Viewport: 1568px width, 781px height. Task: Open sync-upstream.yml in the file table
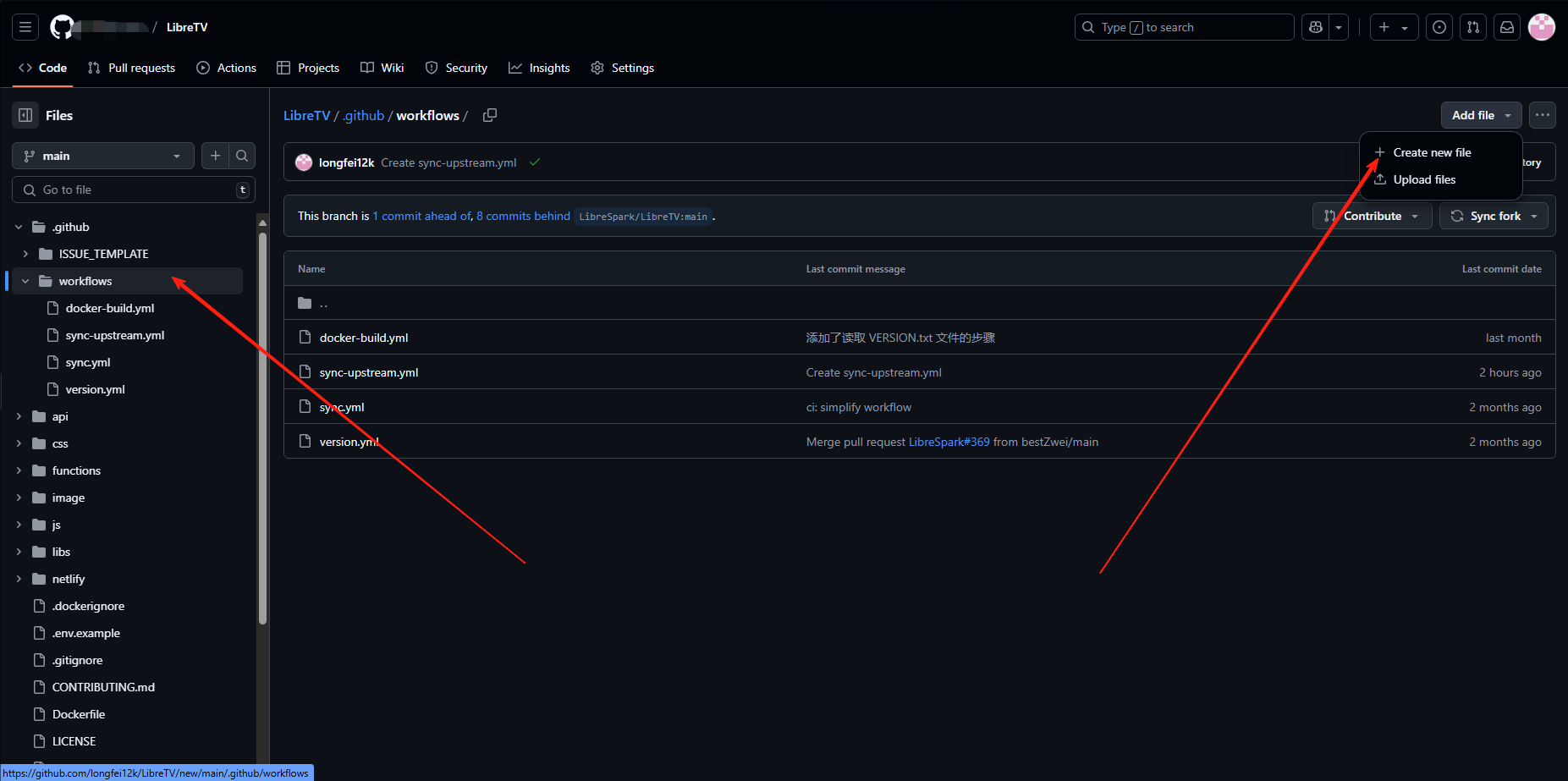click(x=369, y=372)
